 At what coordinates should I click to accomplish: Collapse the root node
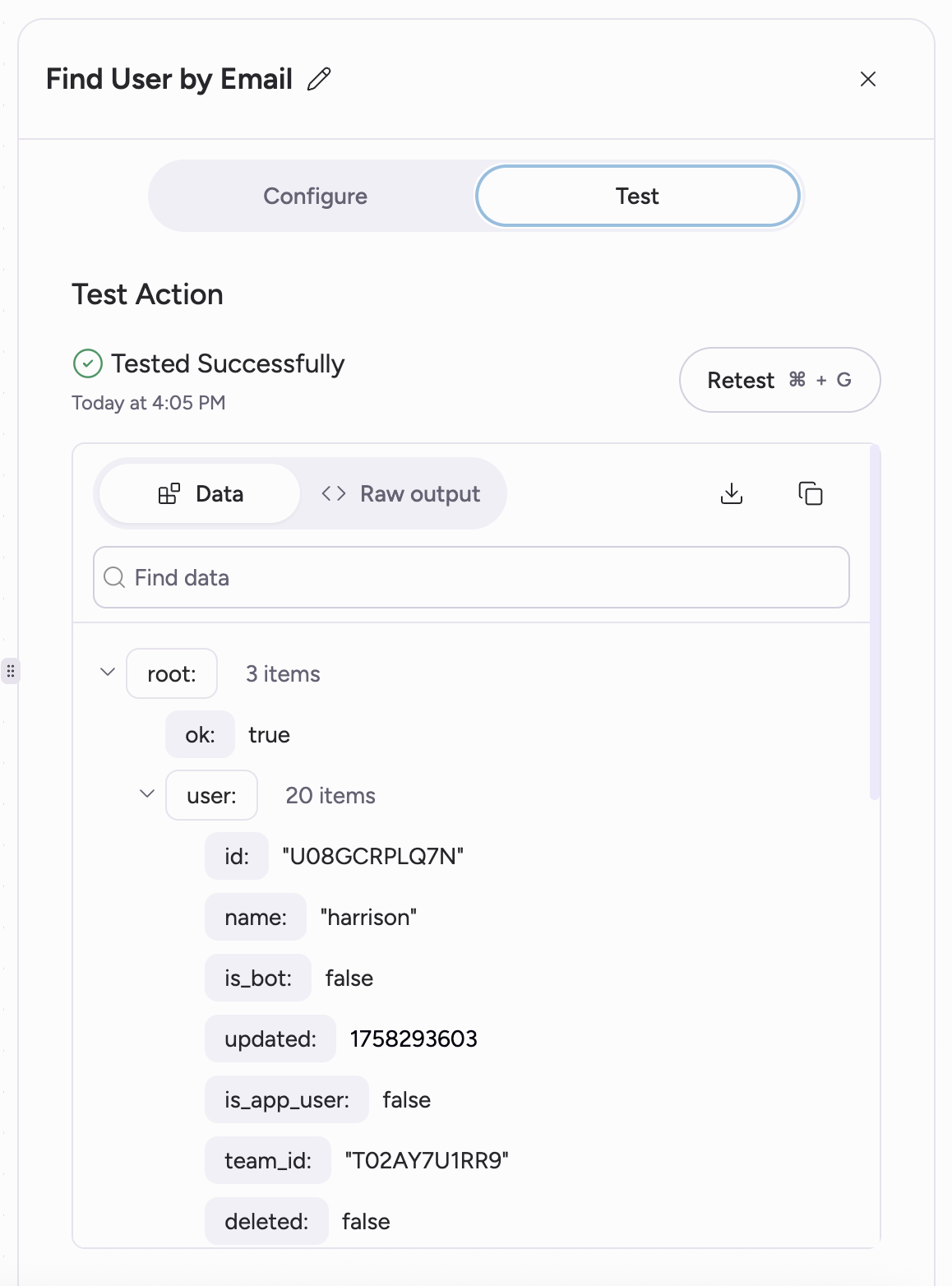tap(108, 673)
